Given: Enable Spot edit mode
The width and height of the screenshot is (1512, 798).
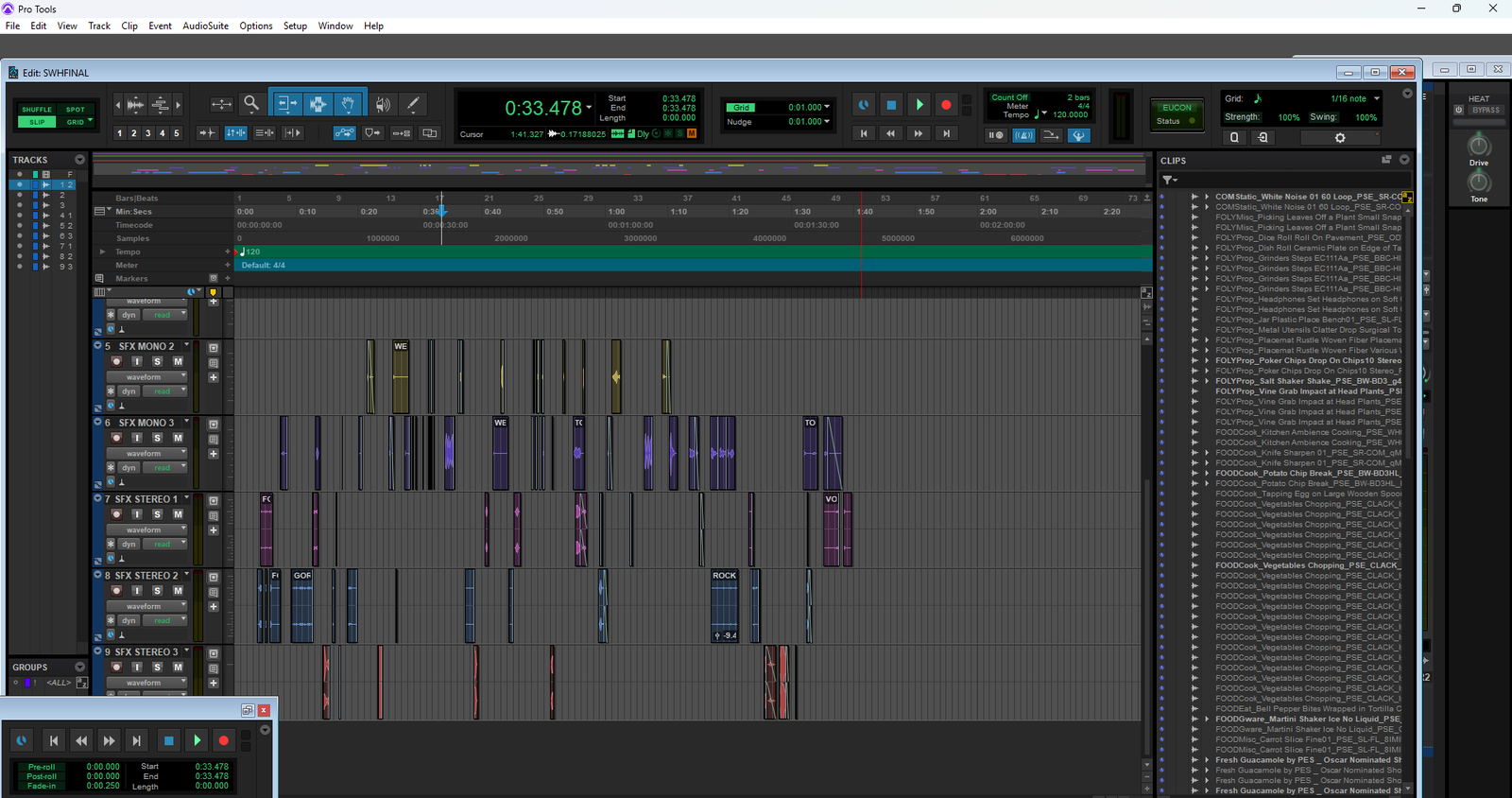Looking at the screenshot, I should click(76, 110).
